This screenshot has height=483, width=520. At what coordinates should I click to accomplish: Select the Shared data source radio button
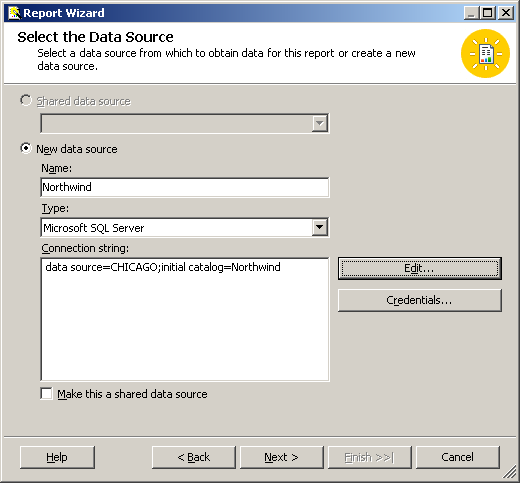26,100
